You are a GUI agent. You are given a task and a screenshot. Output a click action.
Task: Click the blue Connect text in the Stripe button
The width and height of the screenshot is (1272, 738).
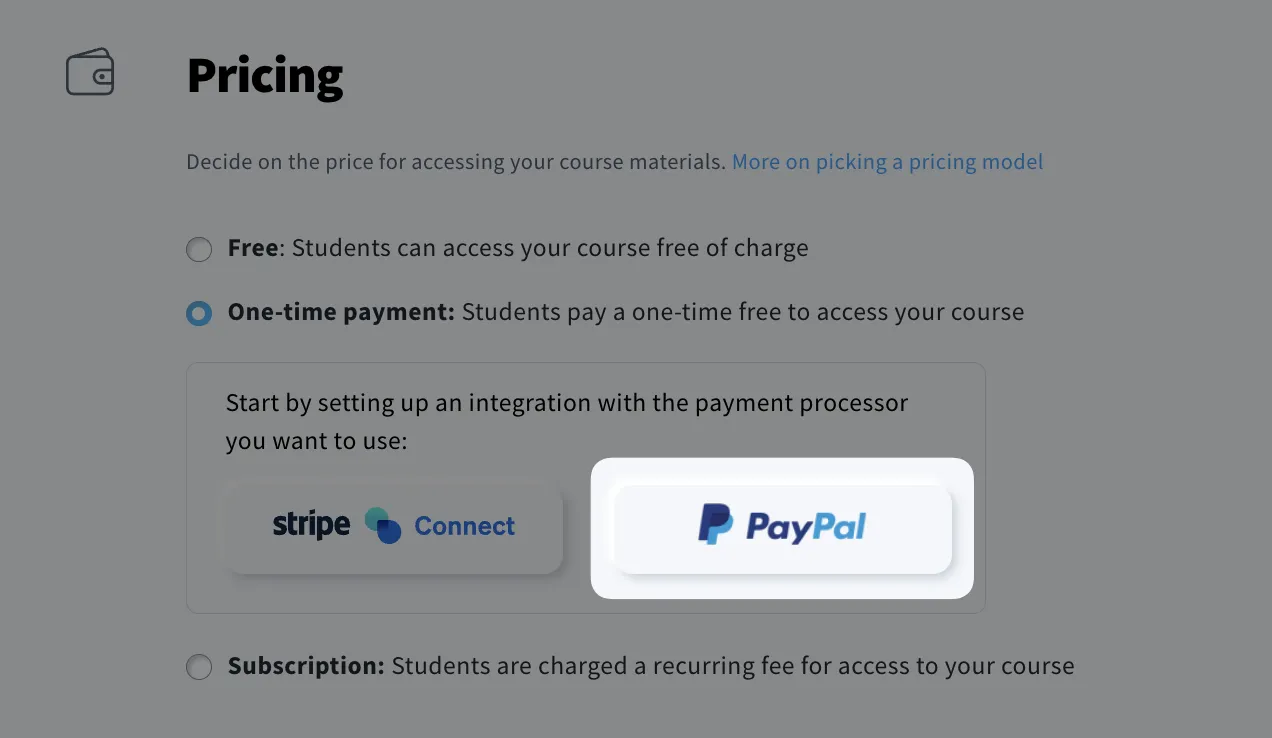[464, 526]
